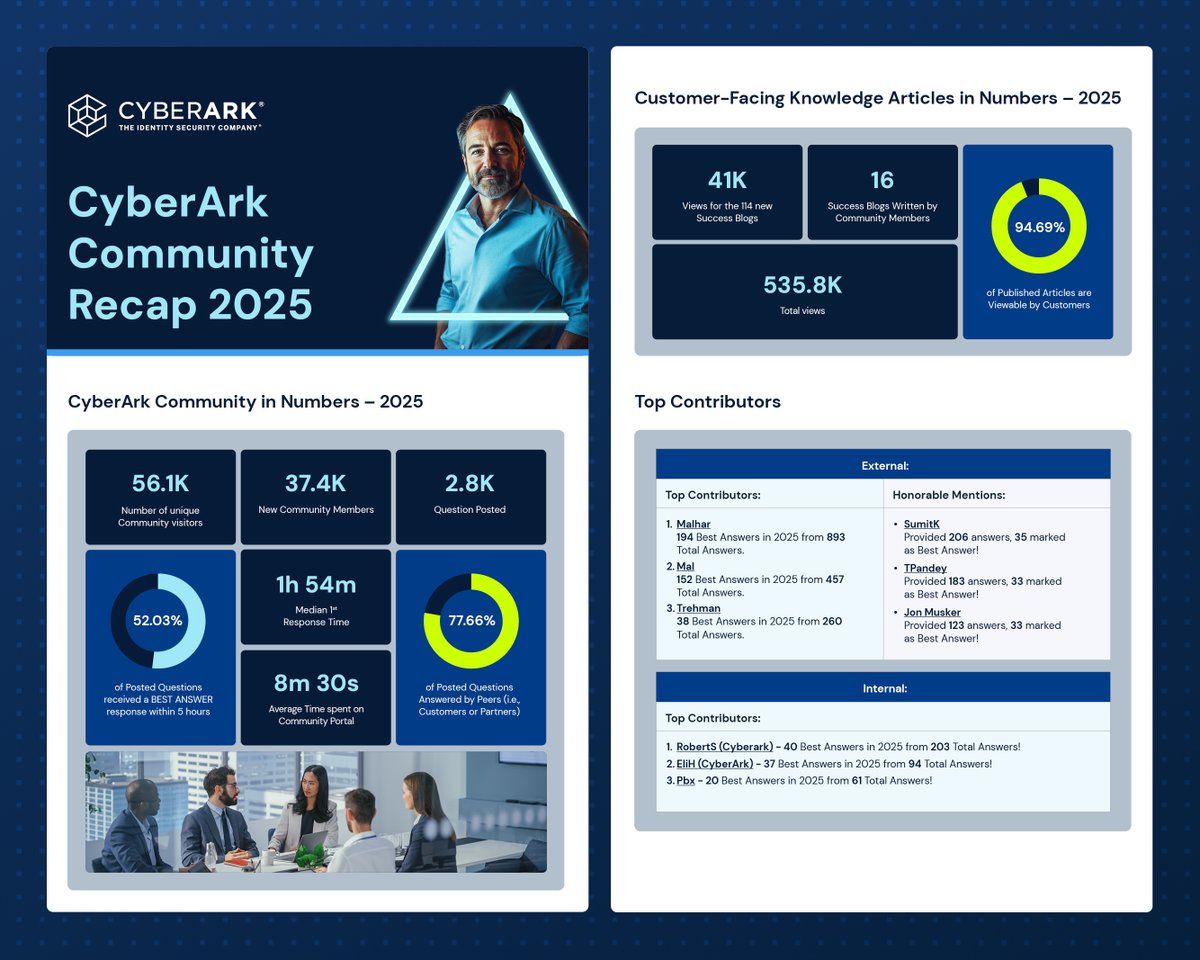Click 'of Published Articles are Viewable by Customers'

[1038, 299]
